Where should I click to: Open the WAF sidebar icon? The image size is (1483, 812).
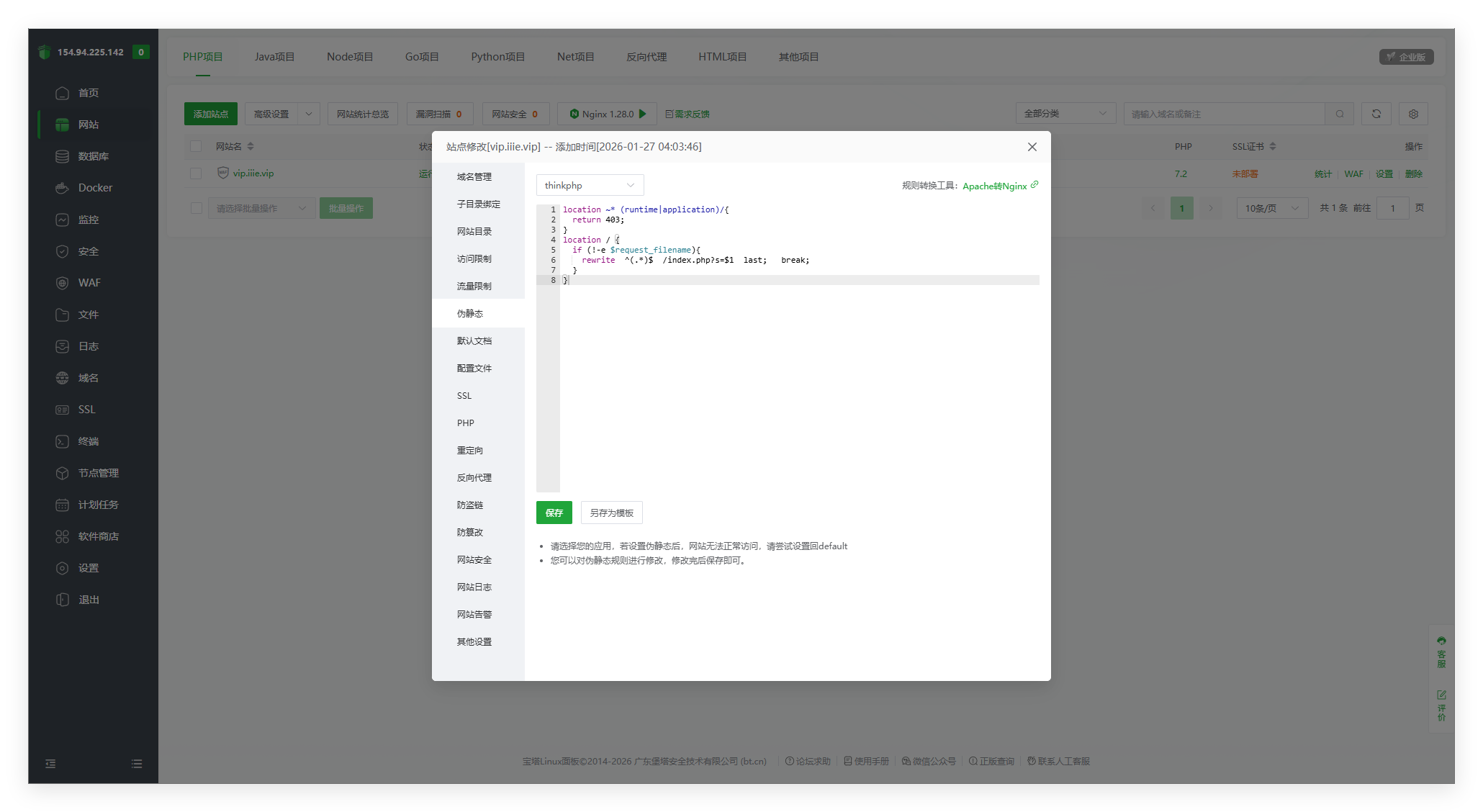click(63, 283)
